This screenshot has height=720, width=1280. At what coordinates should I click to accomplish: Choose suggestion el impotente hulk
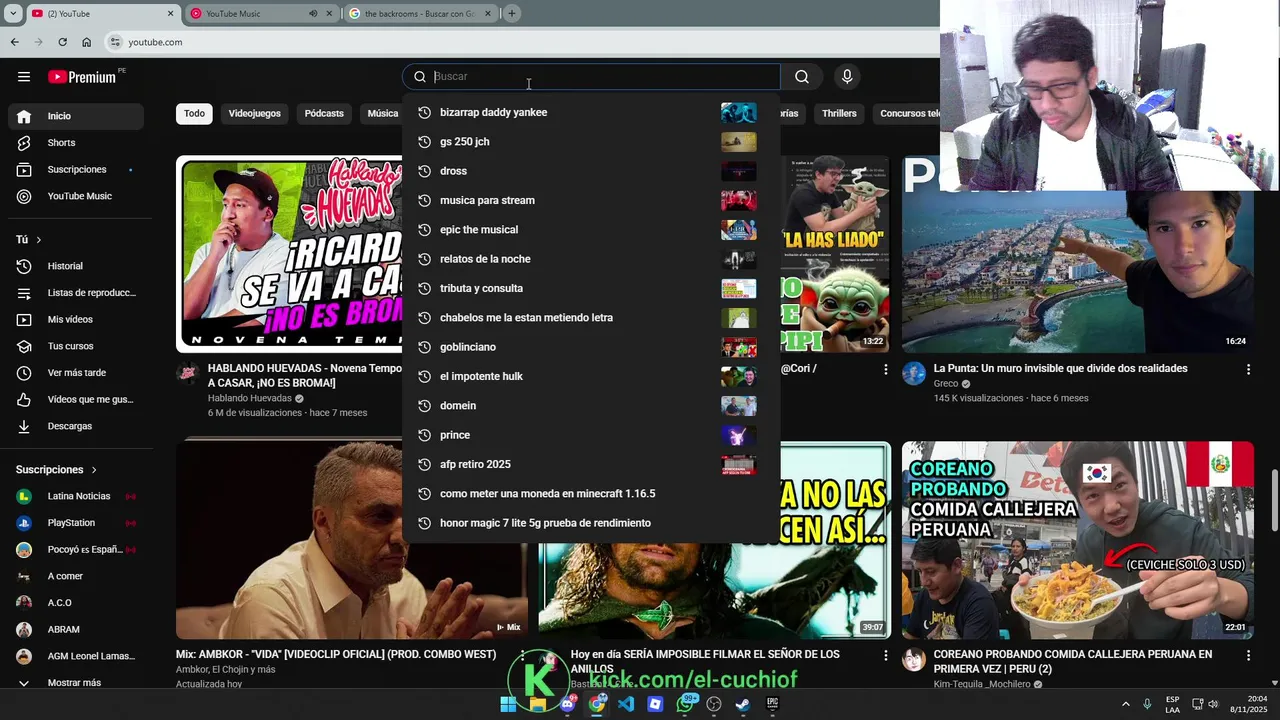click(591, 377)
